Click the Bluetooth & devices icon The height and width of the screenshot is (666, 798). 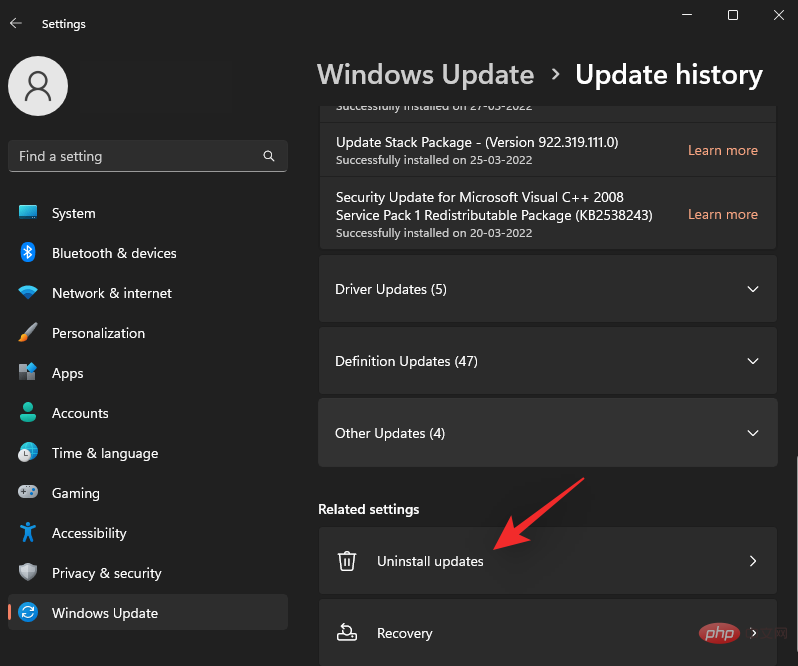coord(28,253)
